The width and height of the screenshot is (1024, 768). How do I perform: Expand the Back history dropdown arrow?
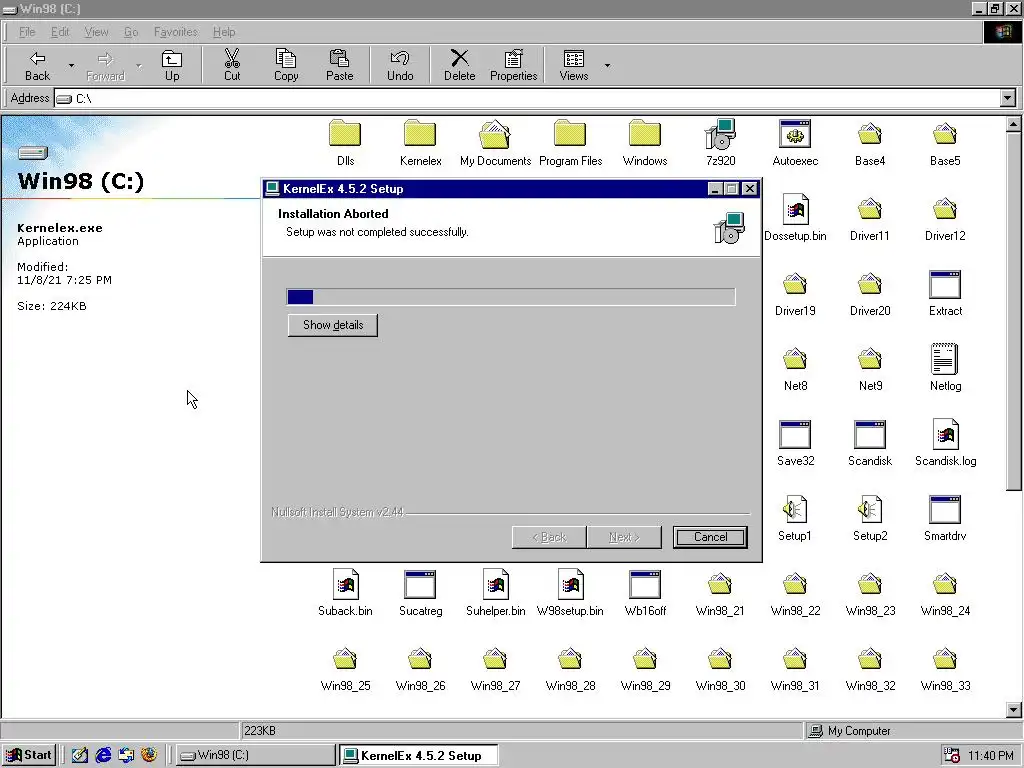[71, 65]
